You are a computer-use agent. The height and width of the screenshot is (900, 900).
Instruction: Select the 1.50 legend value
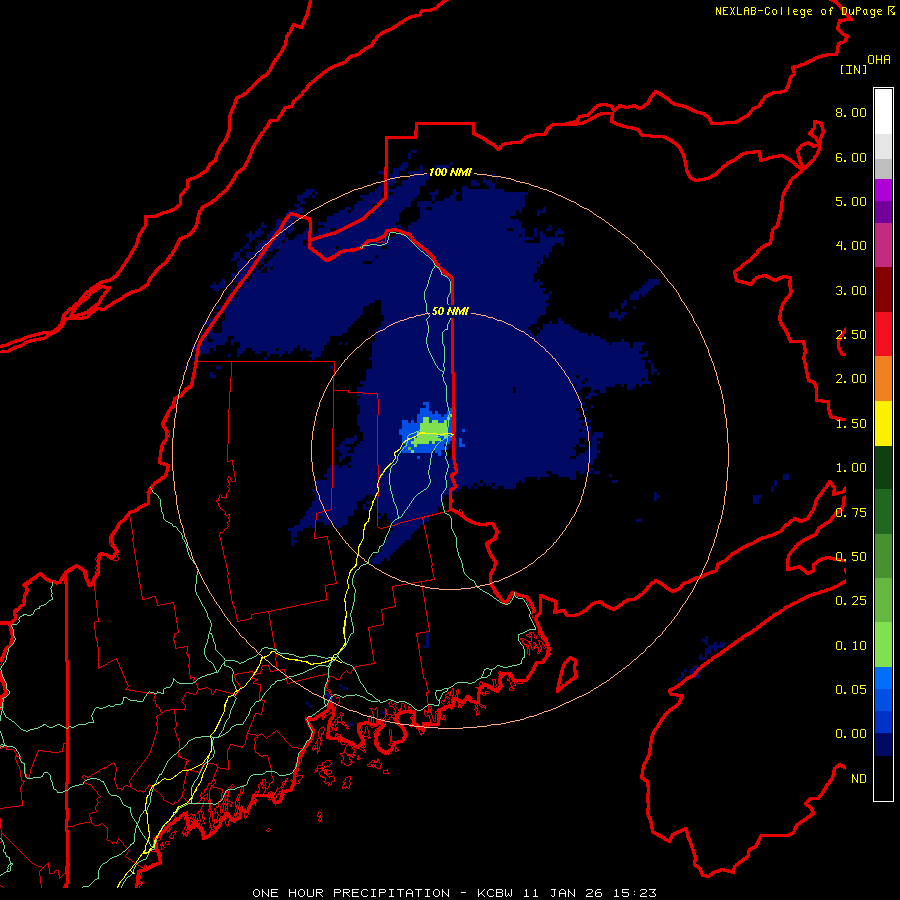(x=851, y=424)
